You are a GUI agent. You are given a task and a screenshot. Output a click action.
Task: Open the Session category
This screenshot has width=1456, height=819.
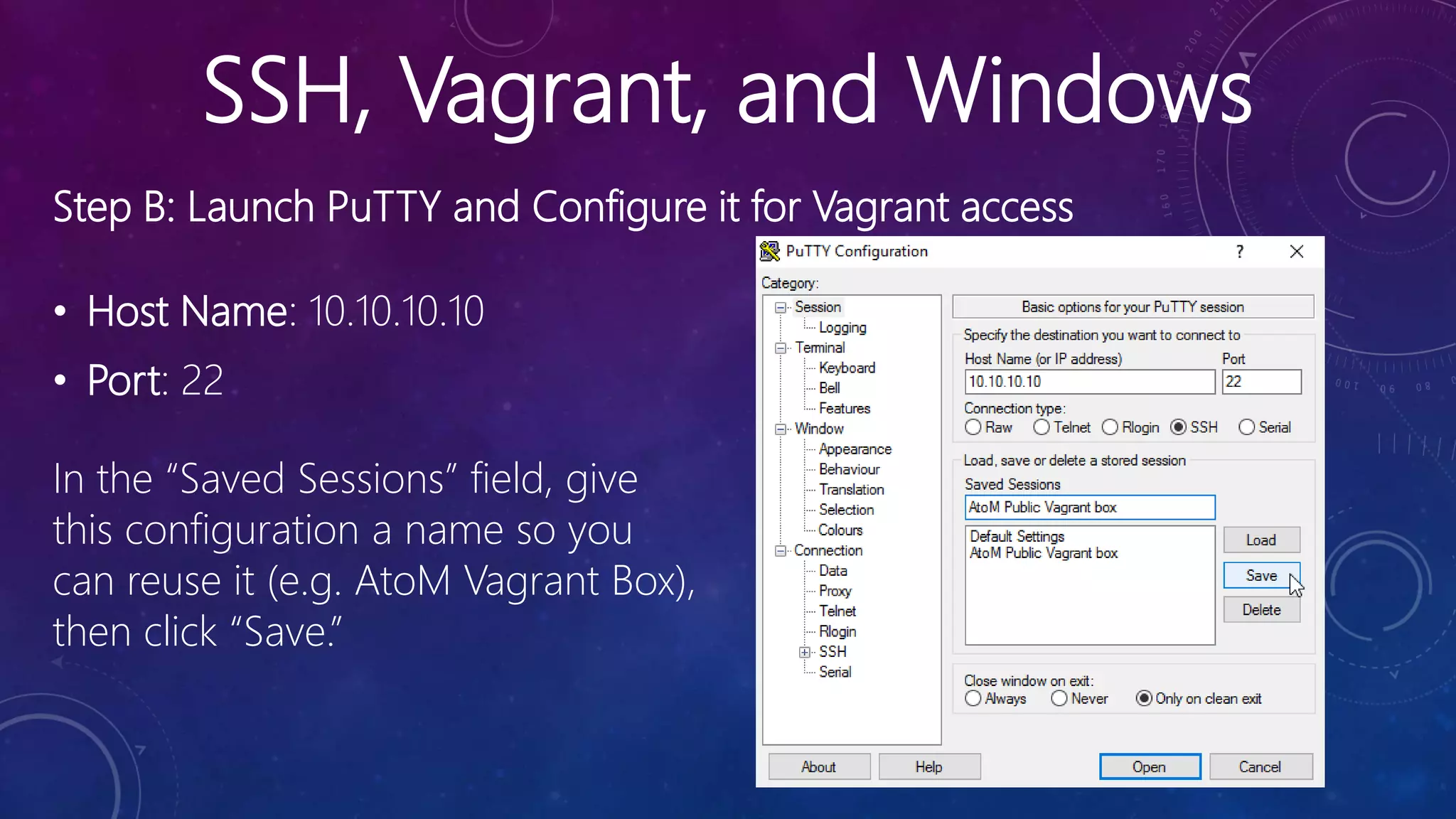coord(818,307)
